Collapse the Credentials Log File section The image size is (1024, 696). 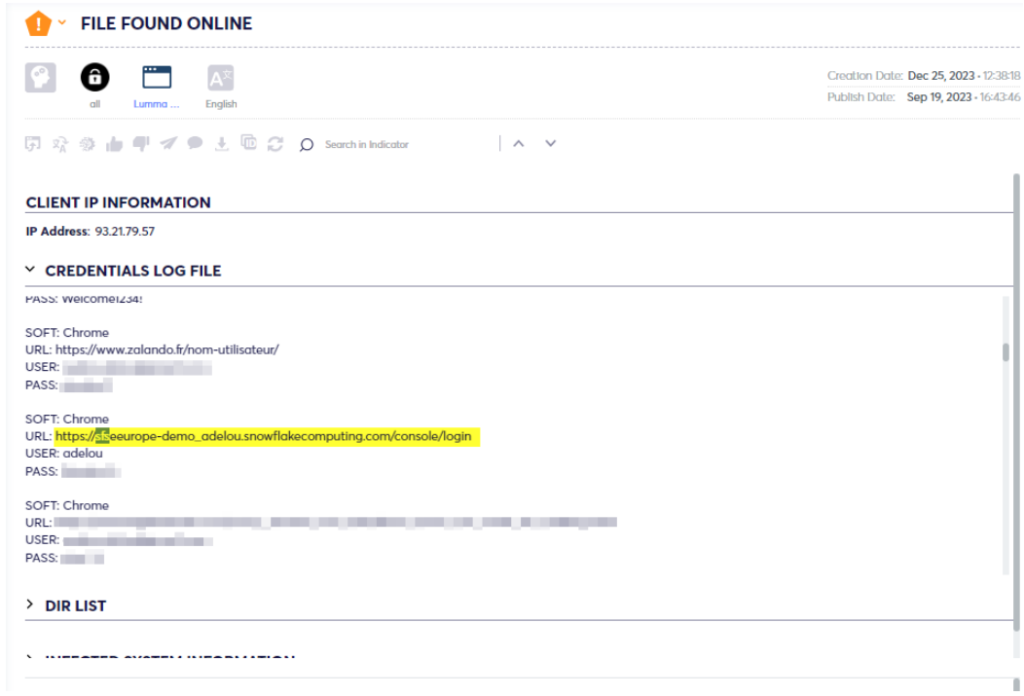[x=30, y=270]
